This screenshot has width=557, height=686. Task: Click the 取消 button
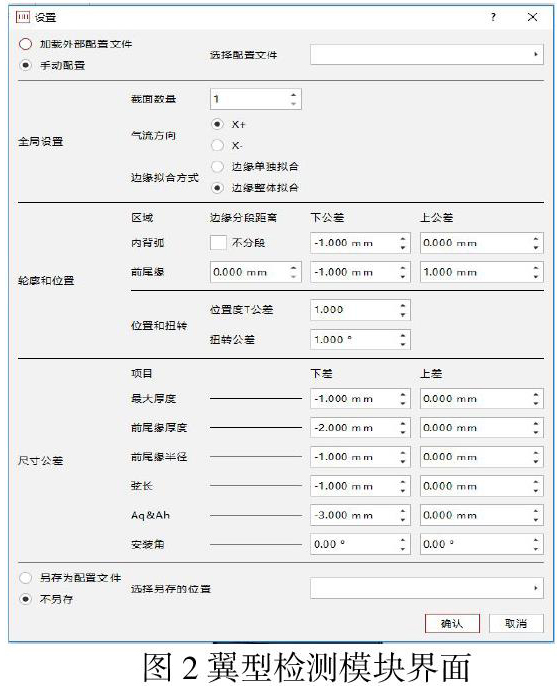516,623
